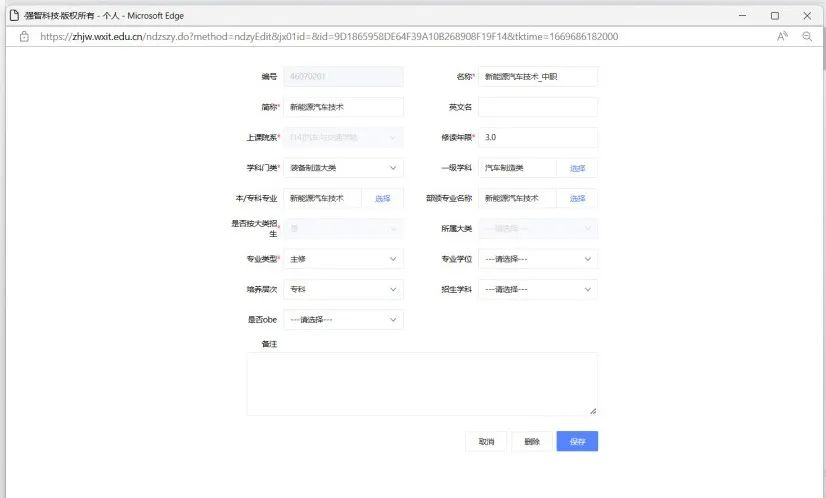Viewport: 826px width, 498px height.
Task: Maximize the Edge popup window
Action: pyautogui.click(x=774, y=15)
